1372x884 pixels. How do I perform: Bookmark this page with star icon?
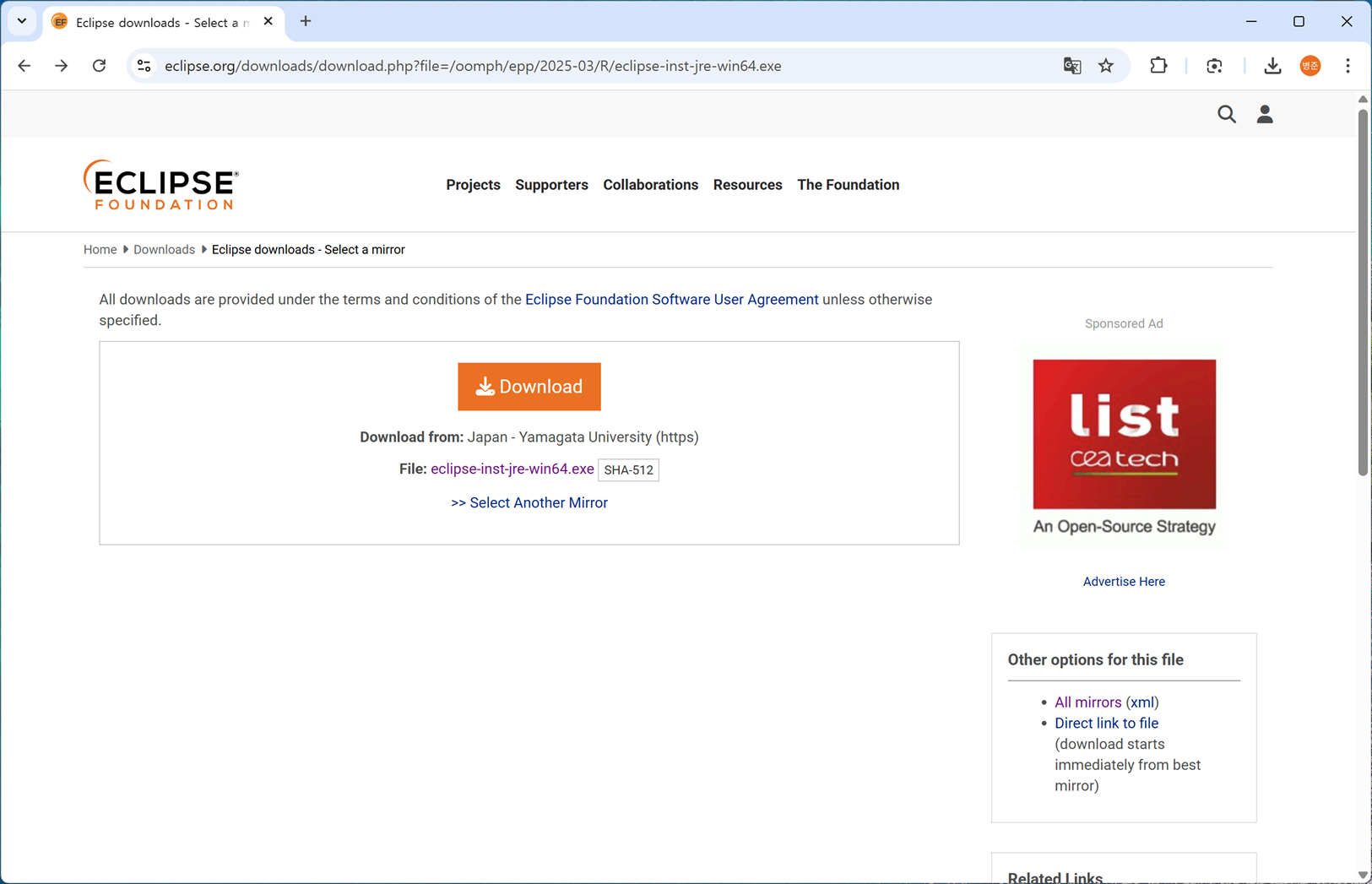(1106, 66)
